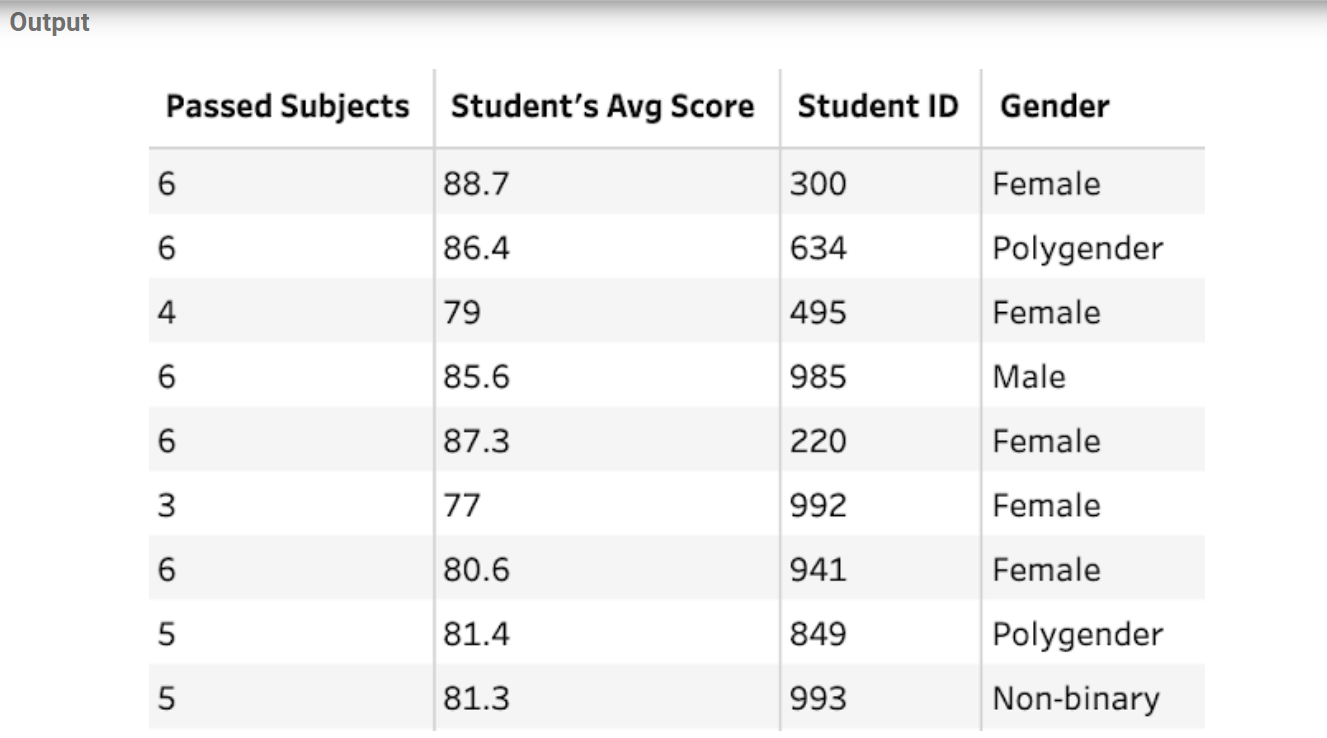Select the average score cell 81.3

[x=476, y=699]
